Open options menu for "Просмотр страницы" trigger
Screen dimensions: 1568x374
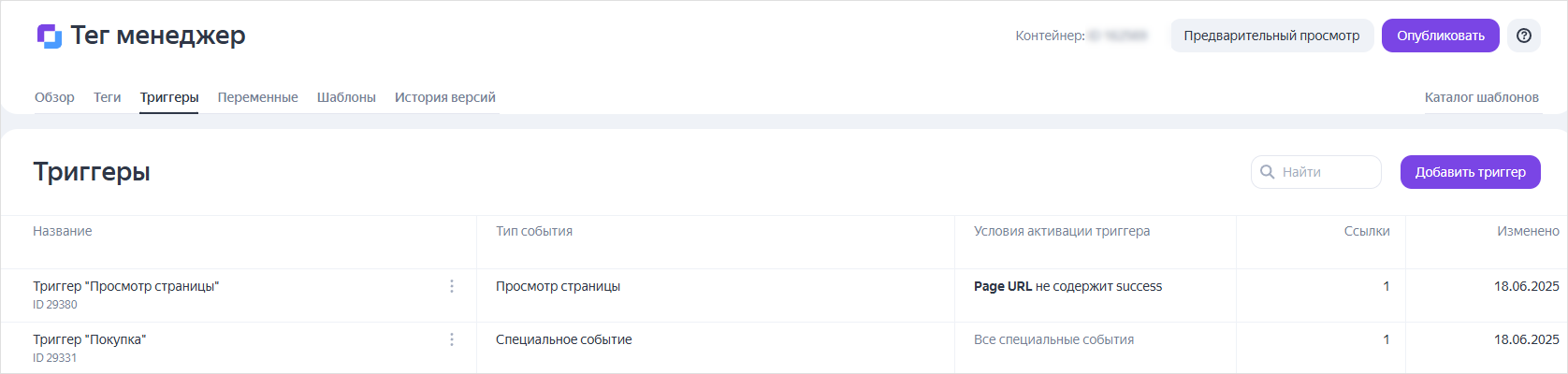point(452,286)
